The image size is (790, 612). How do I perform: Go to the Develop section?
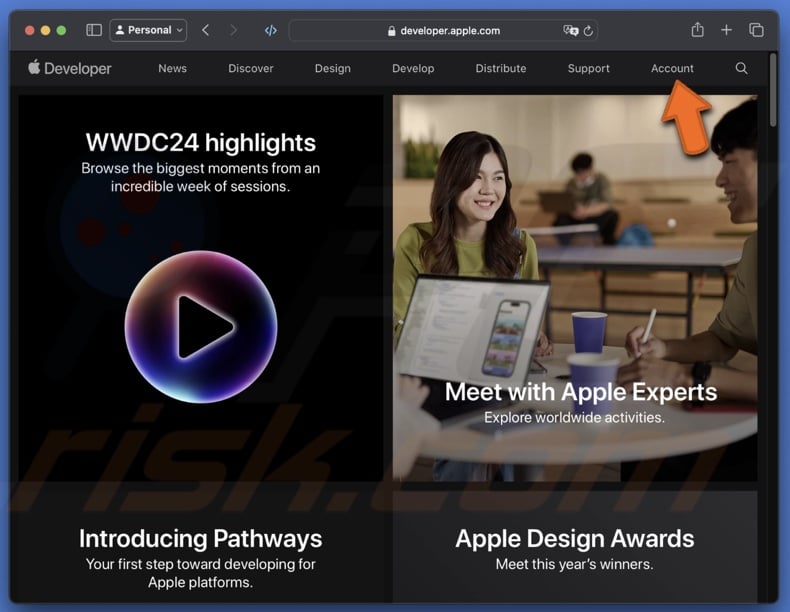point(413,68)
